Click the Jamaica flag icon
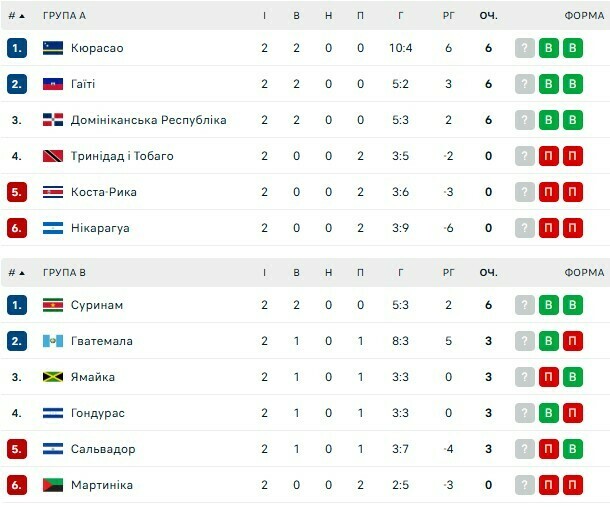 (53, 377)
